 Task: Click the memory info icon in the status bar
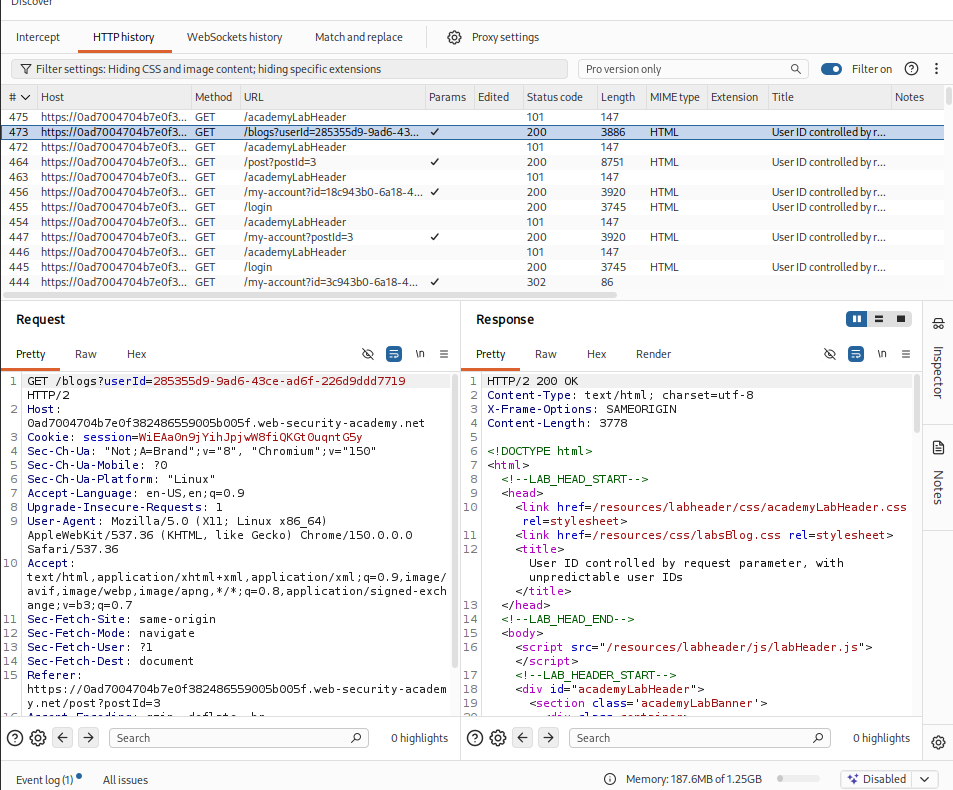pyautogui.click(x=610, y=779)
